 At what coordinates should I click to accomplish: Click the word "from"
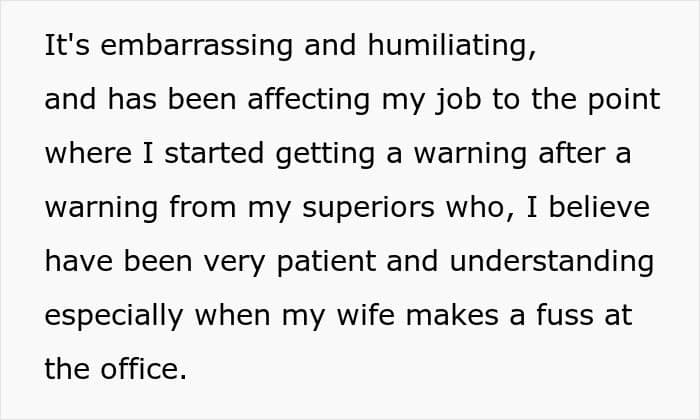(x=202, y=208)
